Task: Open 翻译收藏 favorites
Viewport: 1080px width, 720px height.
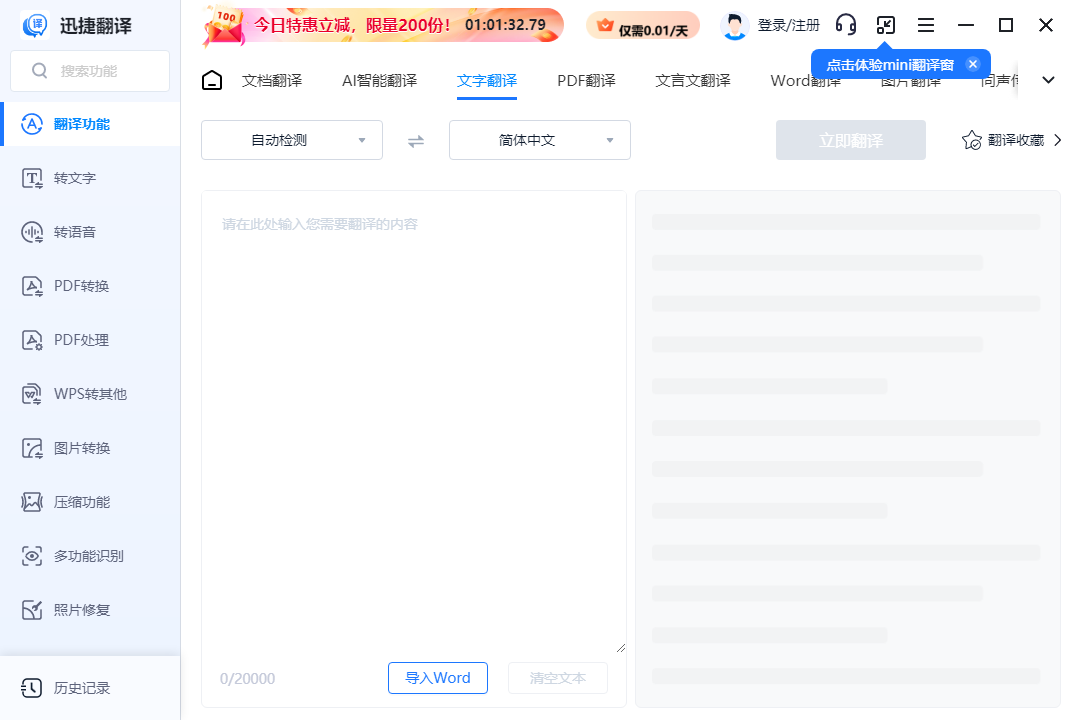Action: click(x=1011, y=140)
